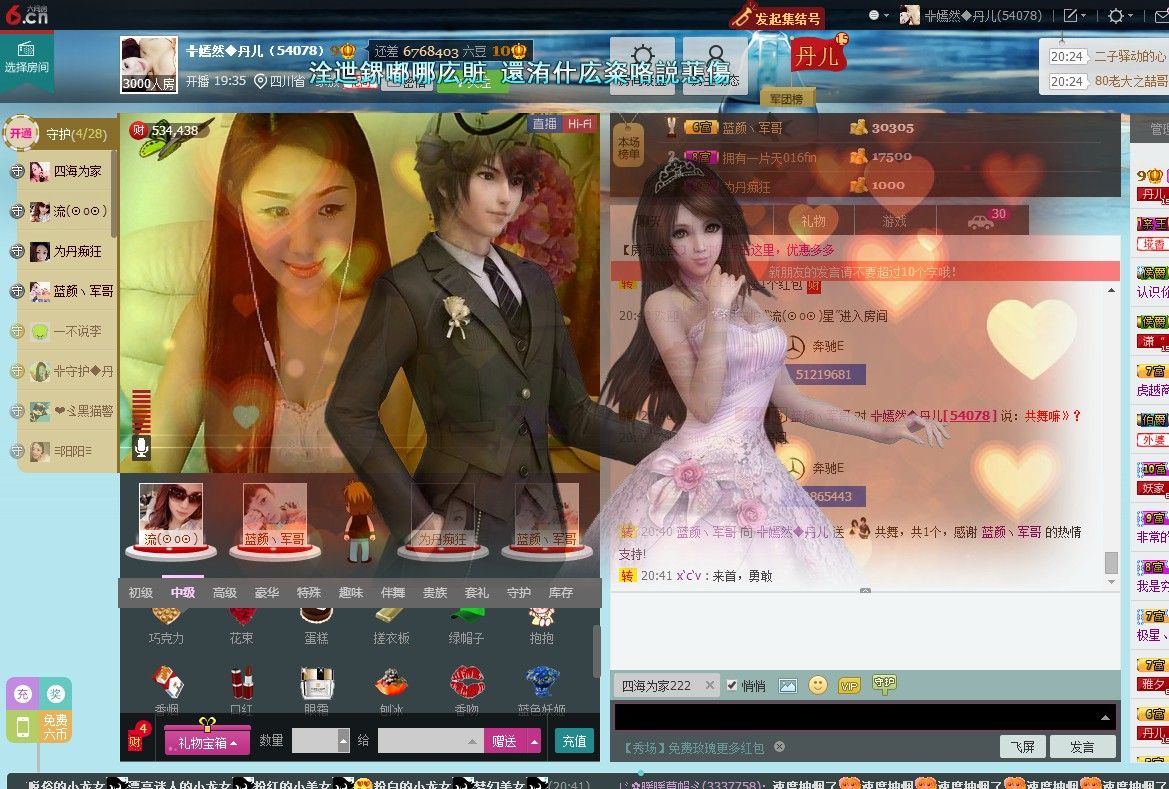Screen dimensions: 1169x789
Task: Select the 绿帽子 green hat gift
Action: pos(467,628)
